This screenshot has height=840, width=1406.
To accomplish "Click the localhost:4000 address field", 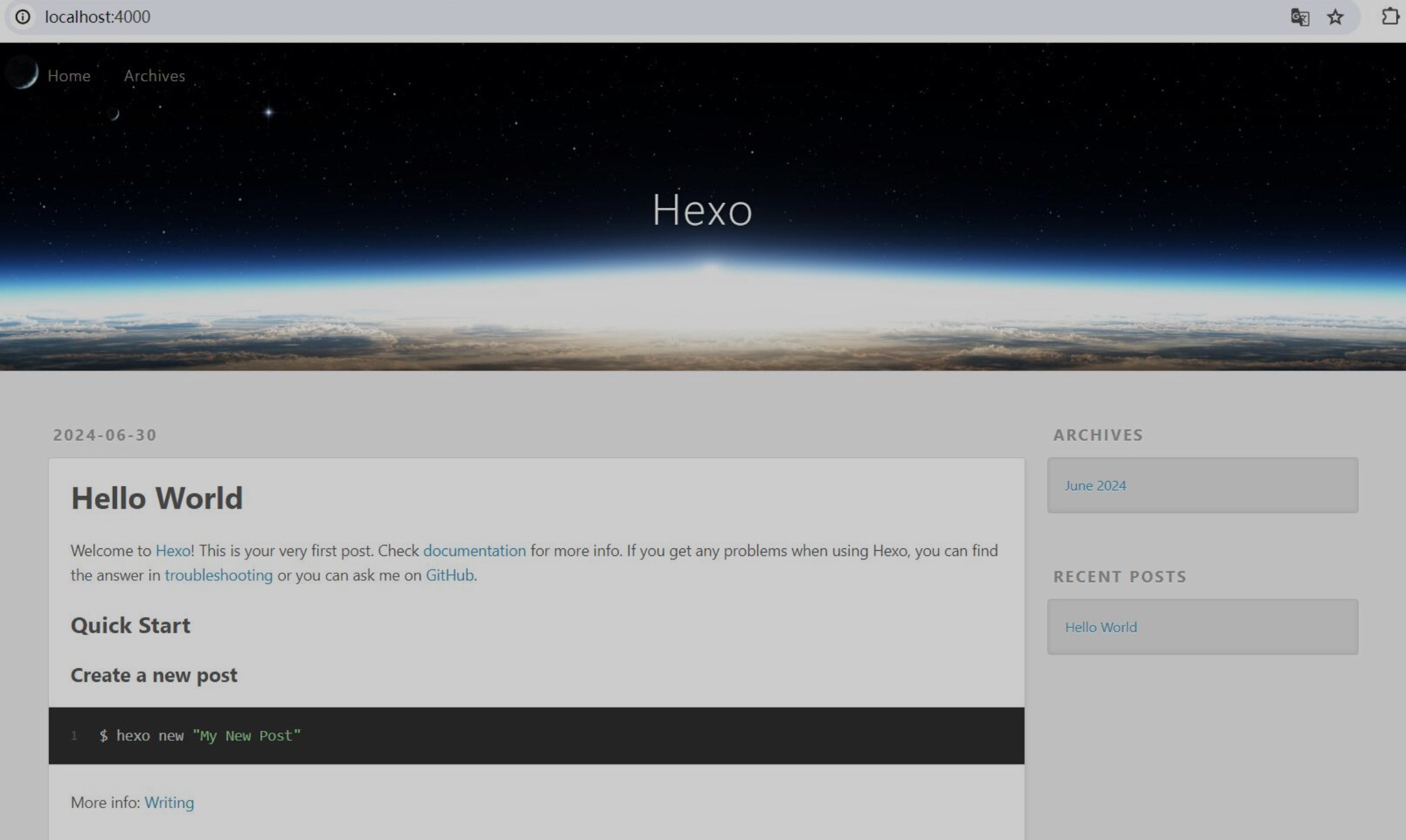I will click(98, 17).
